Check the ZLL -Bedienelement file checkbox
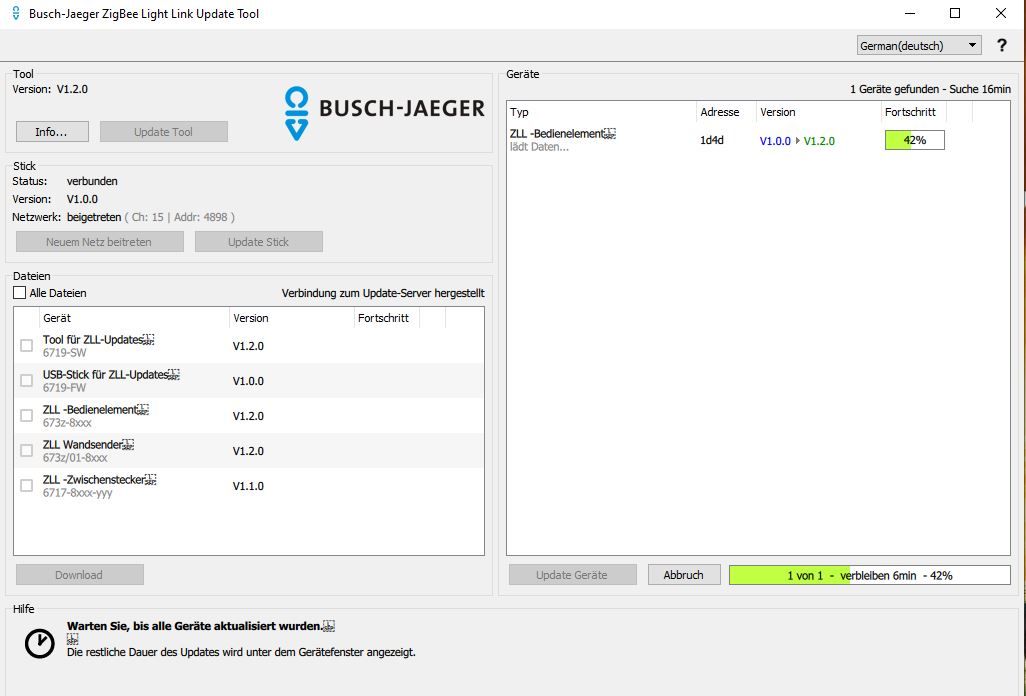 point(26,415)
